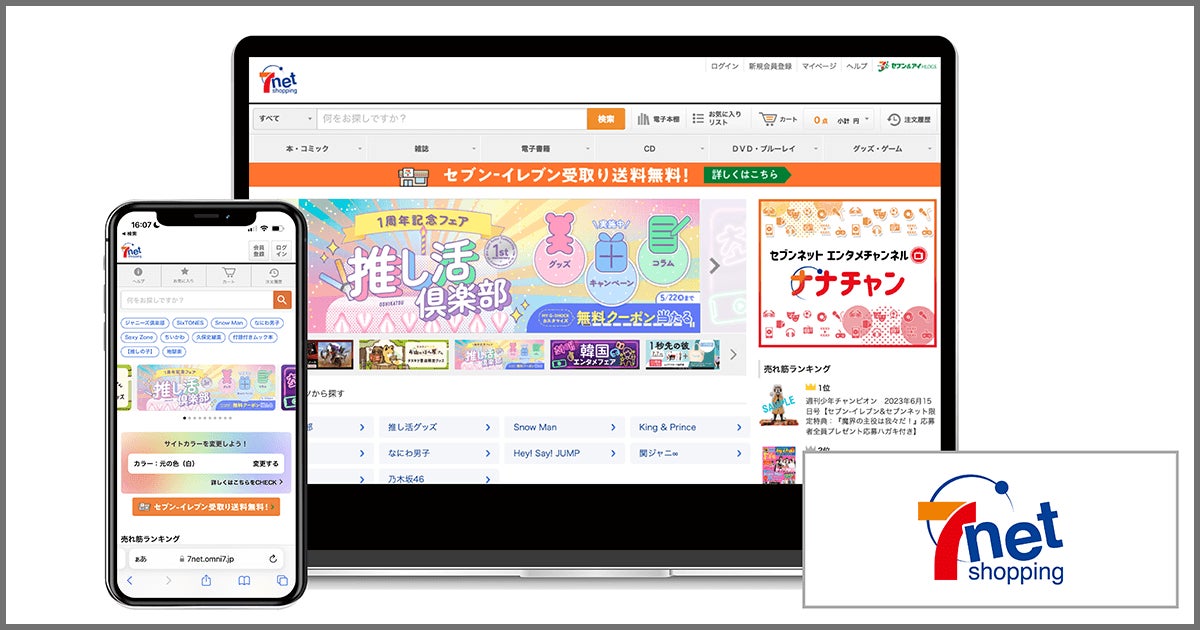The height and width of the screenshot is (630, 1200).
Task: Tap Safari's back arrow on the phone
Action: coord(129,580)
